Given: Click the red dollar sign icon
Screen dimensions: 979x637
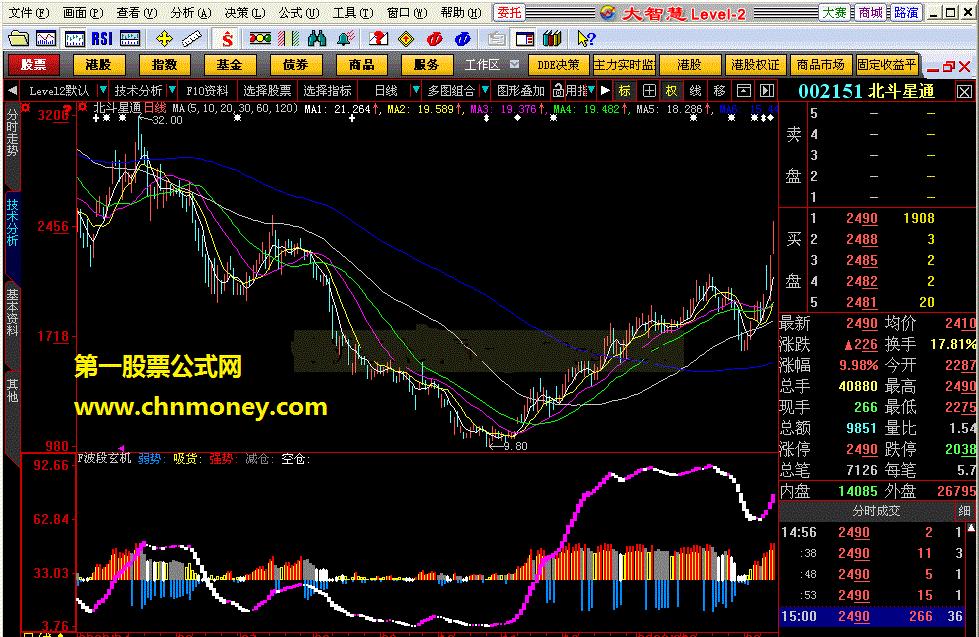Looking at the screenshot, I should pos(227,39).
